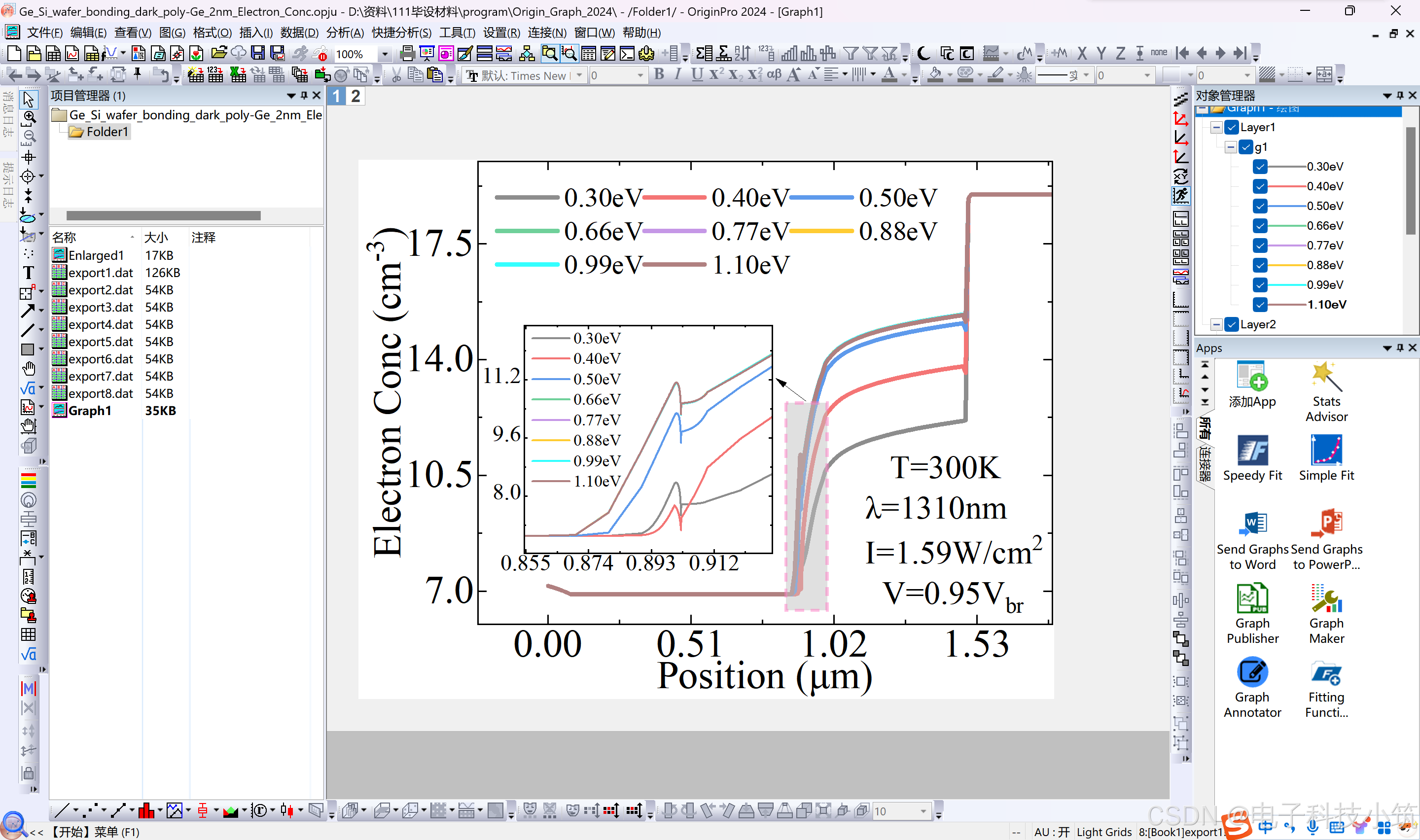The width and height of the screenshot is (1420, 840).
Task: Click the font color button
Action: [x=889, y=75]
